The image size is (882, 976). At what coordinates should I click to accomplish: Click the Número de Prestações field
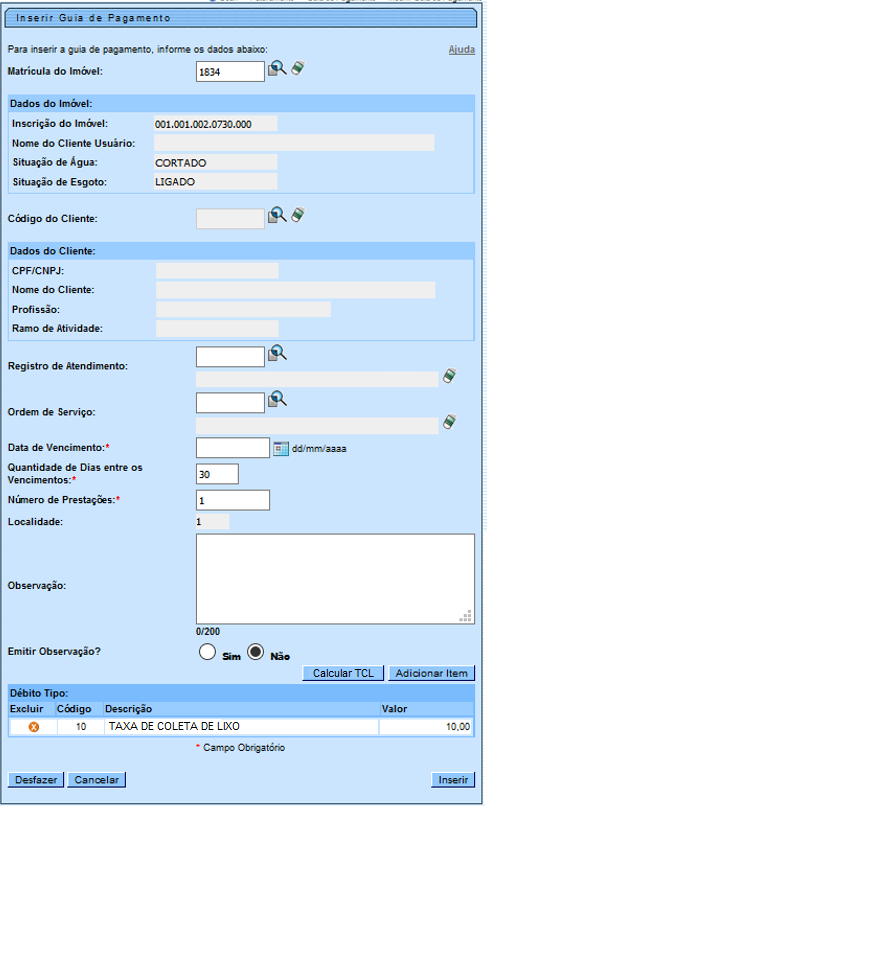pyautogui.click(x=232, y=500)
